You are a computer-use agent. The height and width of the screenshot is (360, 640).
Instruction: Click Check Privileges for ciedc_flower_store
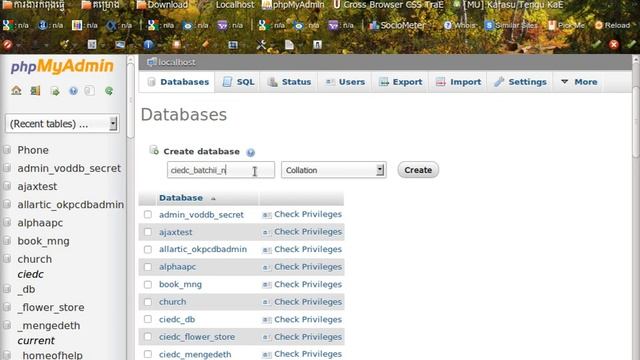click(x=308, y=337)
